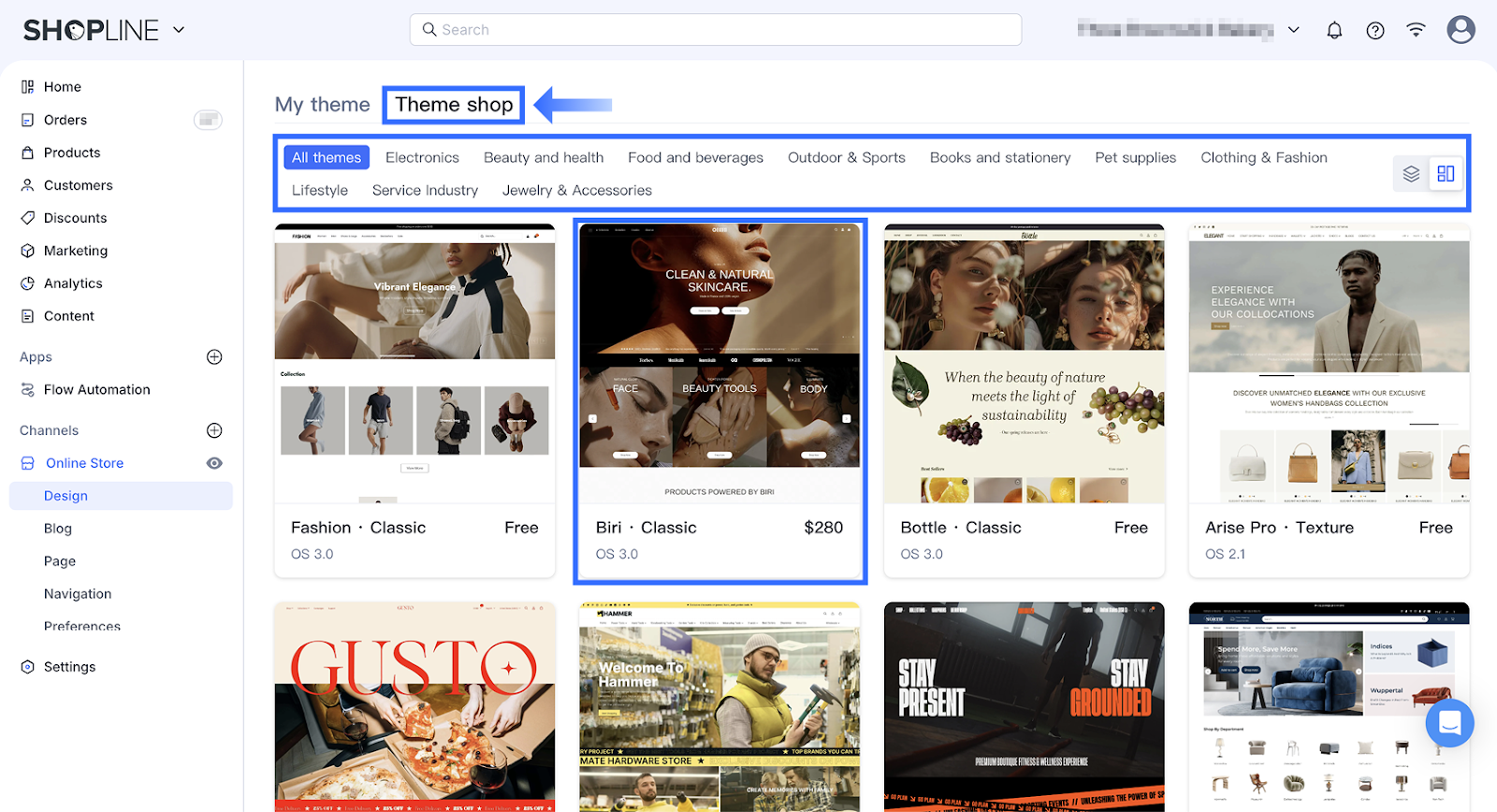Filter themes by Electronics category
Viewport: 1497px width, 812px height.
pyautogui.click(x=422, y=158)
